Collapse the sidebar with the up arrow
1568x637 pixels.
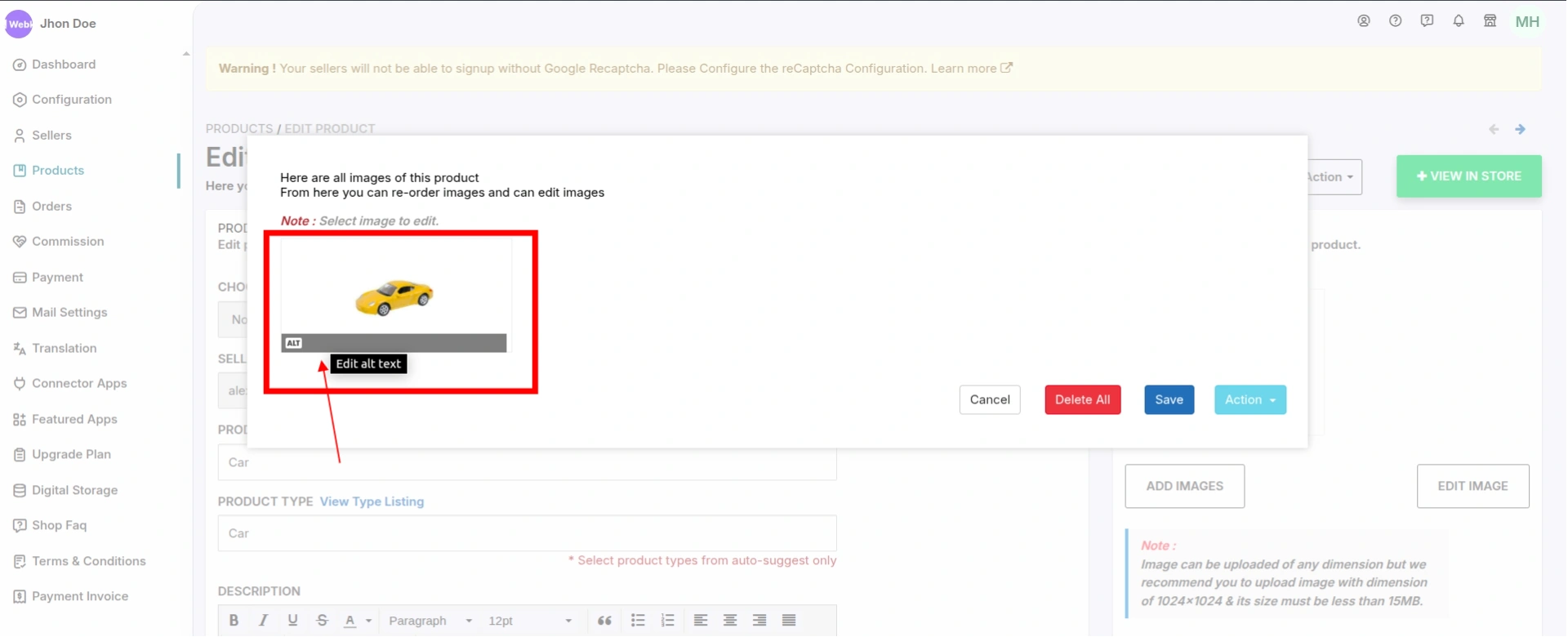point(186,54)
